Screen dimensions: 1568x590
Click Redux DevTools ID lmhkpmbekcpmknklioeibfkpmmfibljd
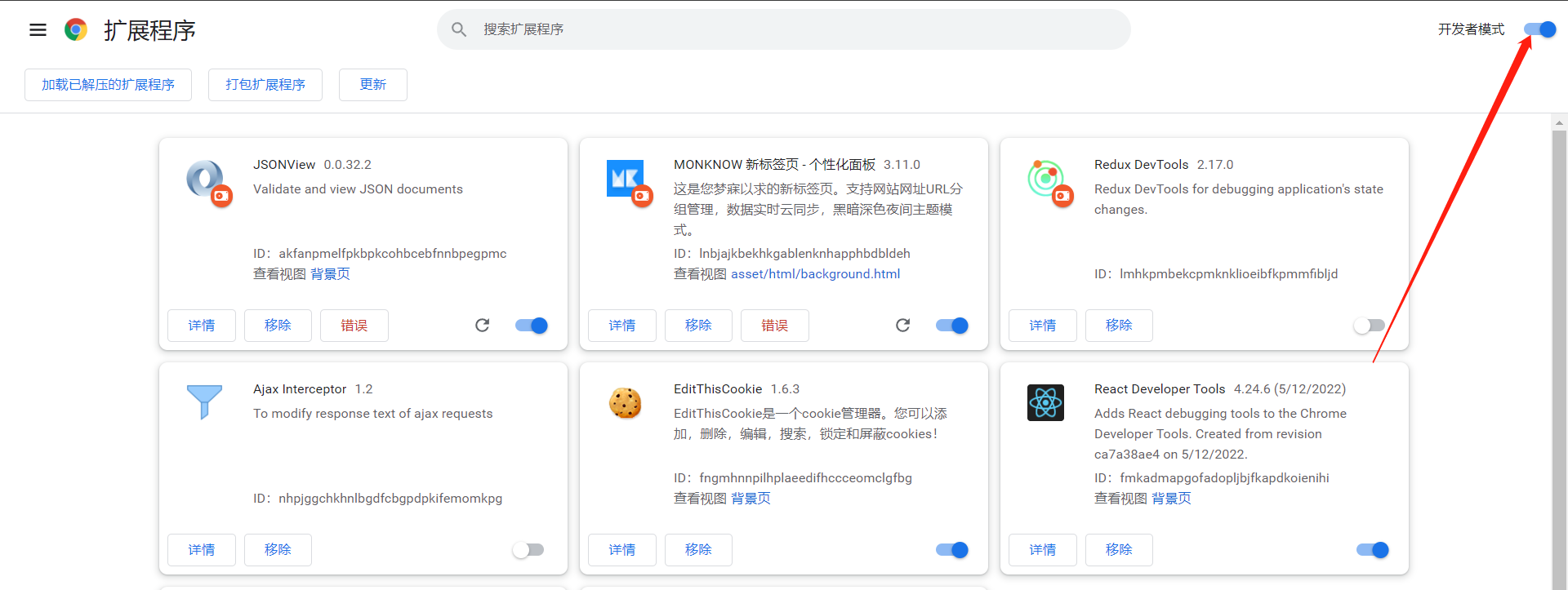click(x=1216, y=274)
